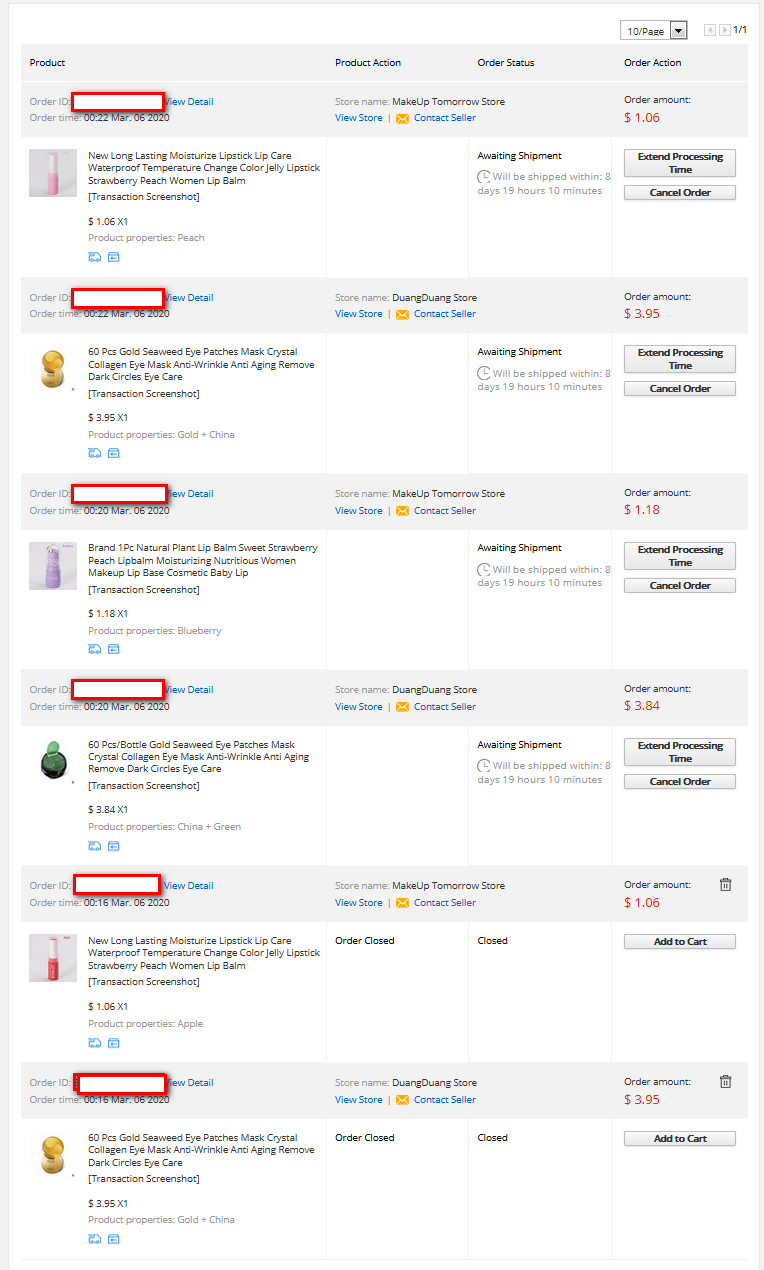Contact Seller for the $1.18 order
Viewport: 764px width, 1270px height.
coord(445,511)
